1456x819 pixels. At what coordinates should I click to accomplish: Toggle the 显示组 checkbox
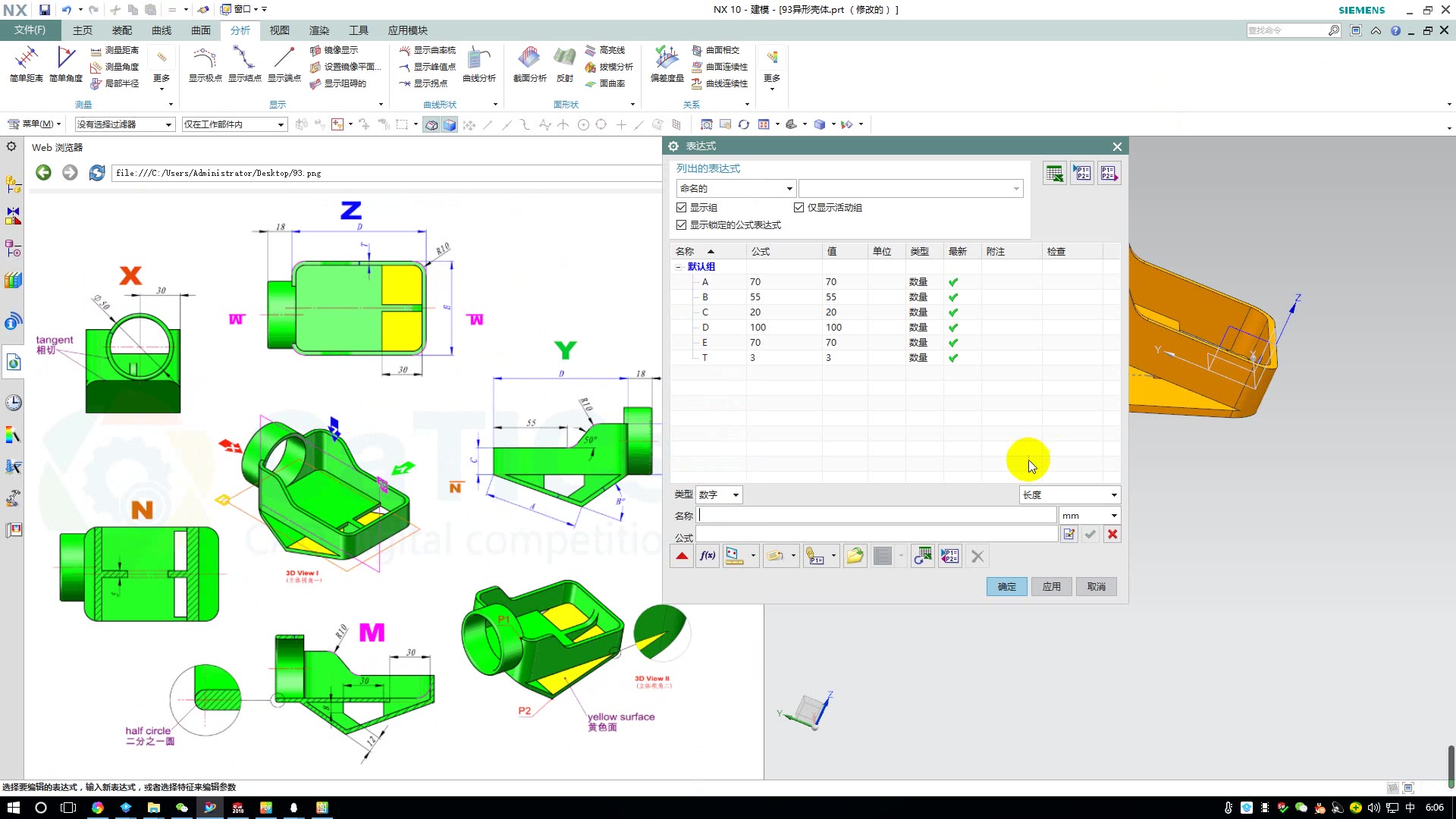pos(681,208)
